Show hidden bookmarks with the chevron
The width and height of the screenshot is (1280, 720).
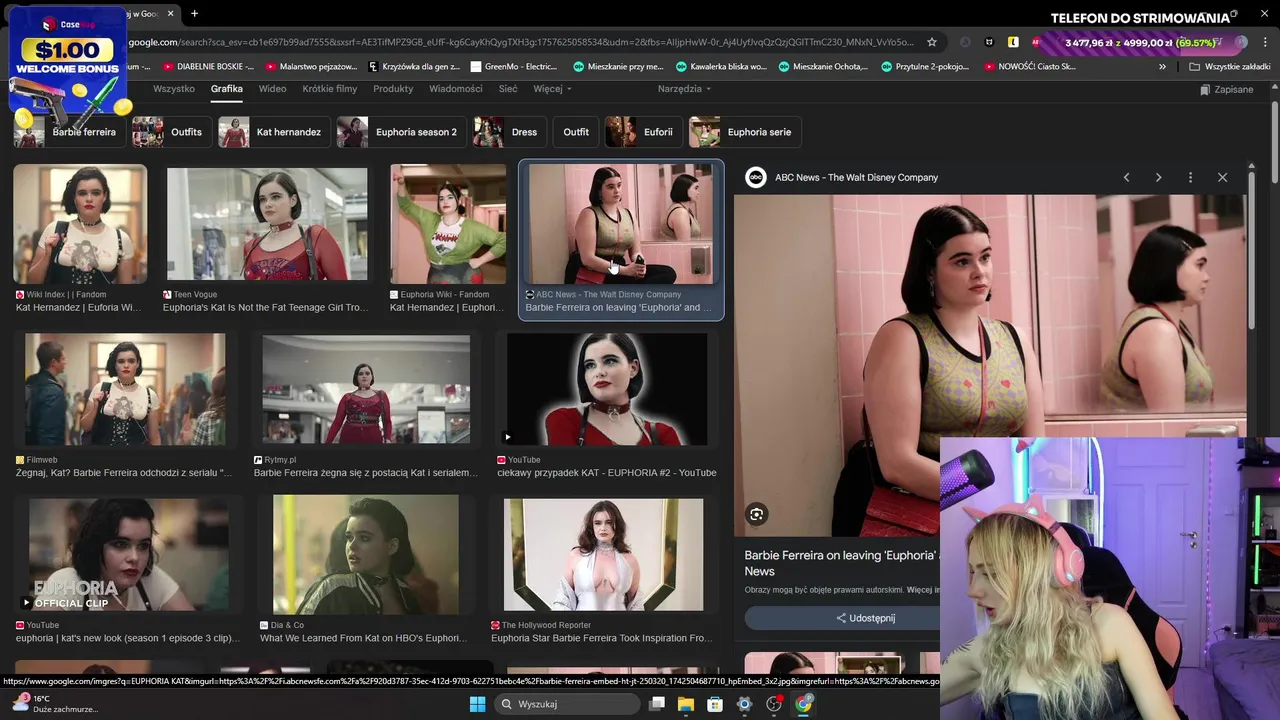pos(1162,67)
